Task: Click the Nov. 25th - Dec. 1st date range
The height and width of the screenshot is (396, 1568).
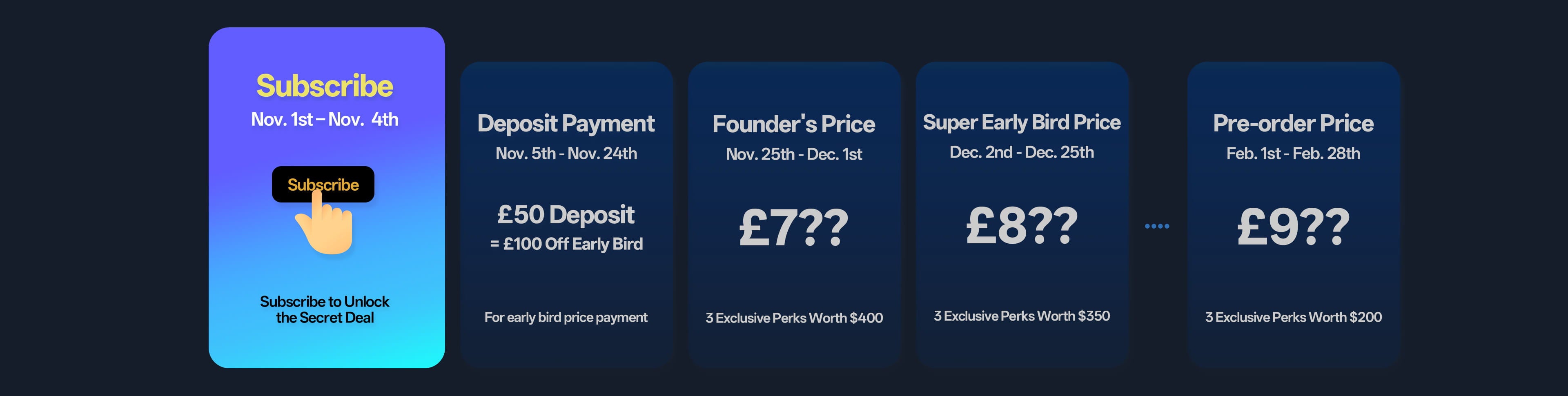Action: tap(794, 154)
